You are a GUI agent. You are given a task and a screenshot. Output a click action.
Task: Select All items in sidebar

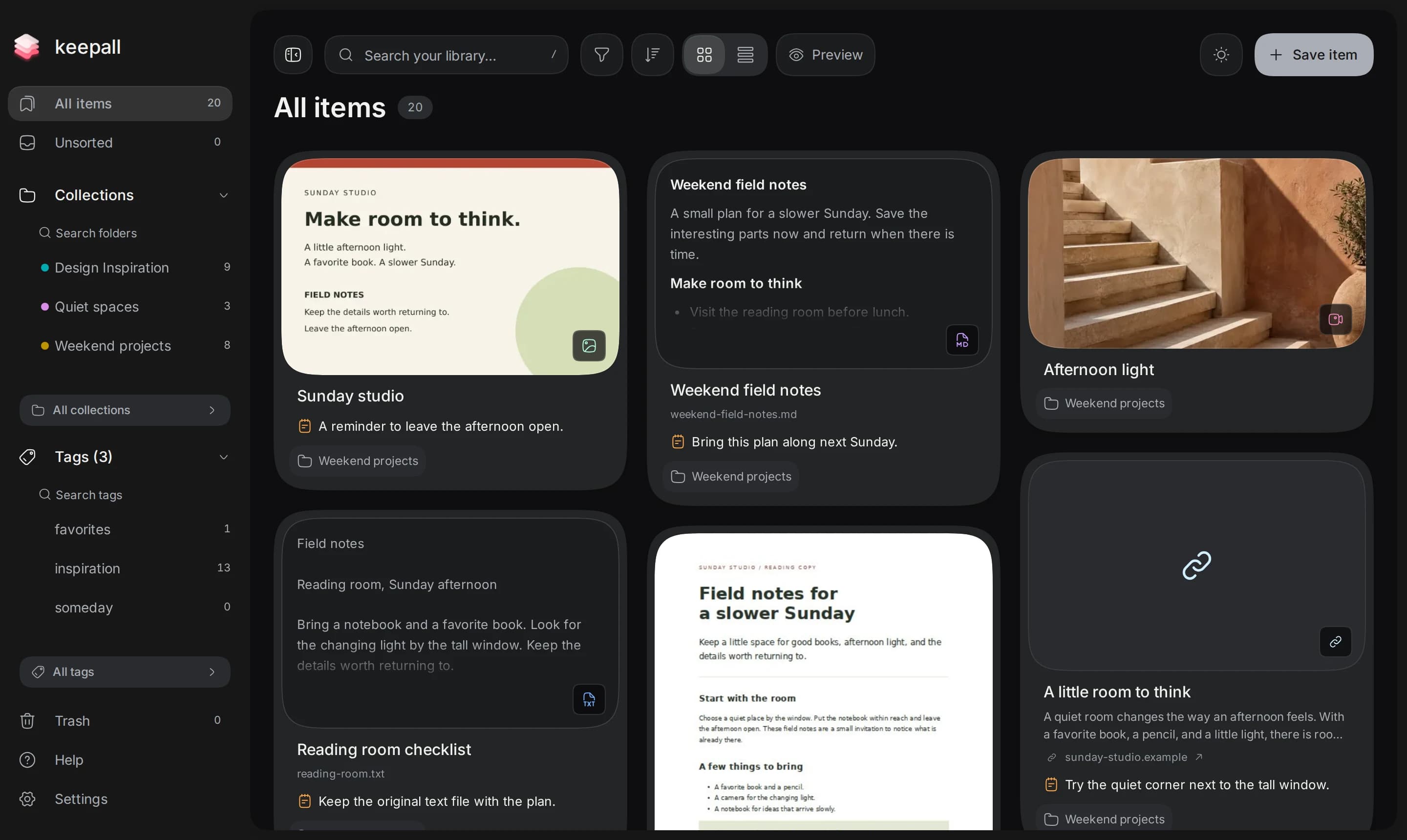[x=120, y=104]
